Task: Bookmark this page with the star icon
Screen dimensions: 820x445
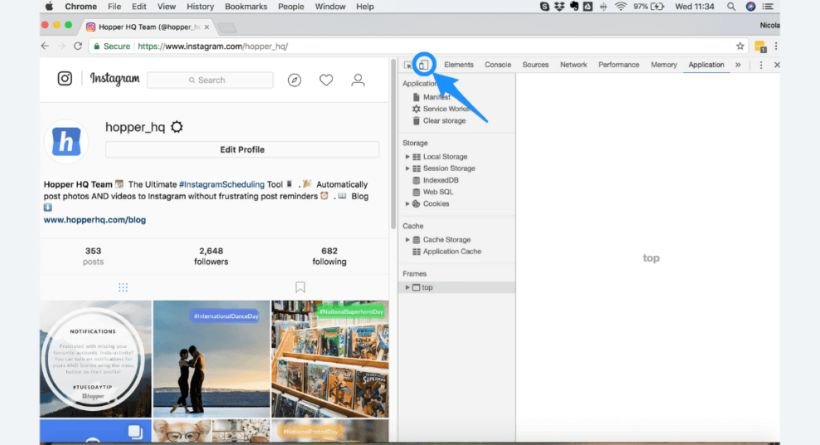Action: [x=740, y=46]
